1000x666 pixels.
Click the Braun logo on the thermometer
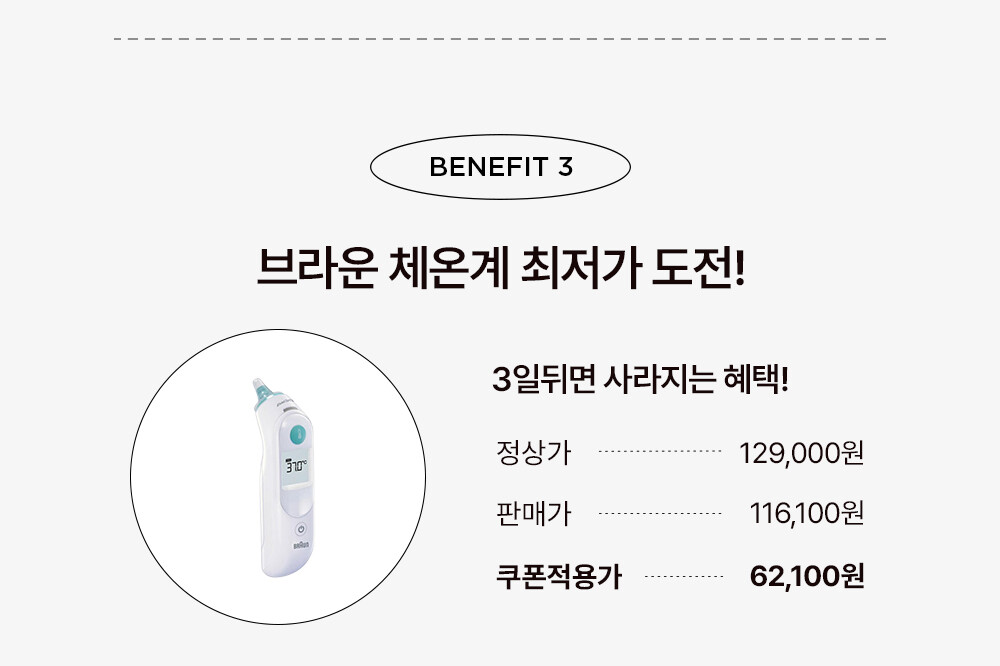point(301,546)
